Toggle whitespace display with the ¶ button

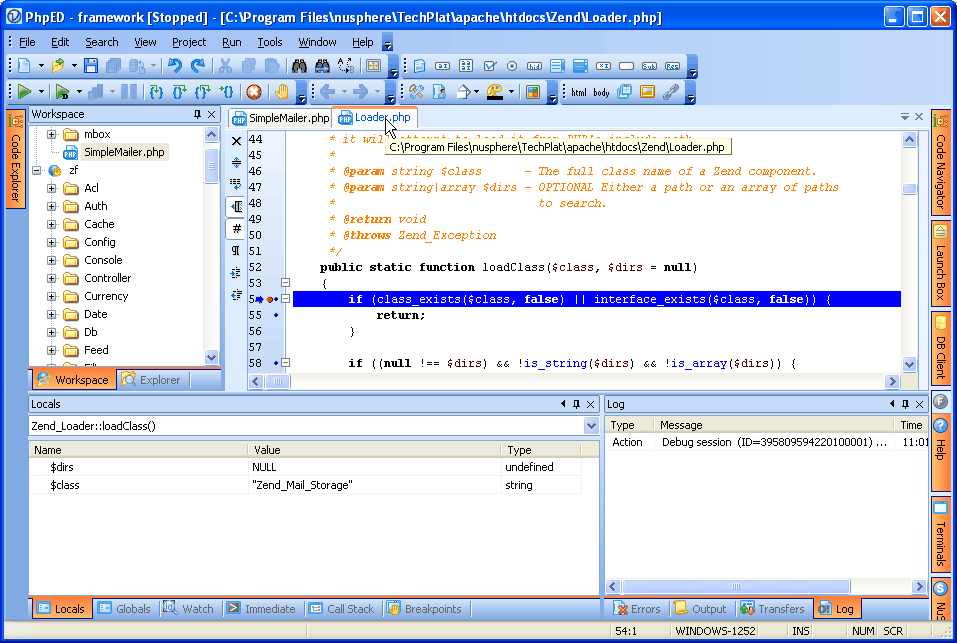(237, 251)
